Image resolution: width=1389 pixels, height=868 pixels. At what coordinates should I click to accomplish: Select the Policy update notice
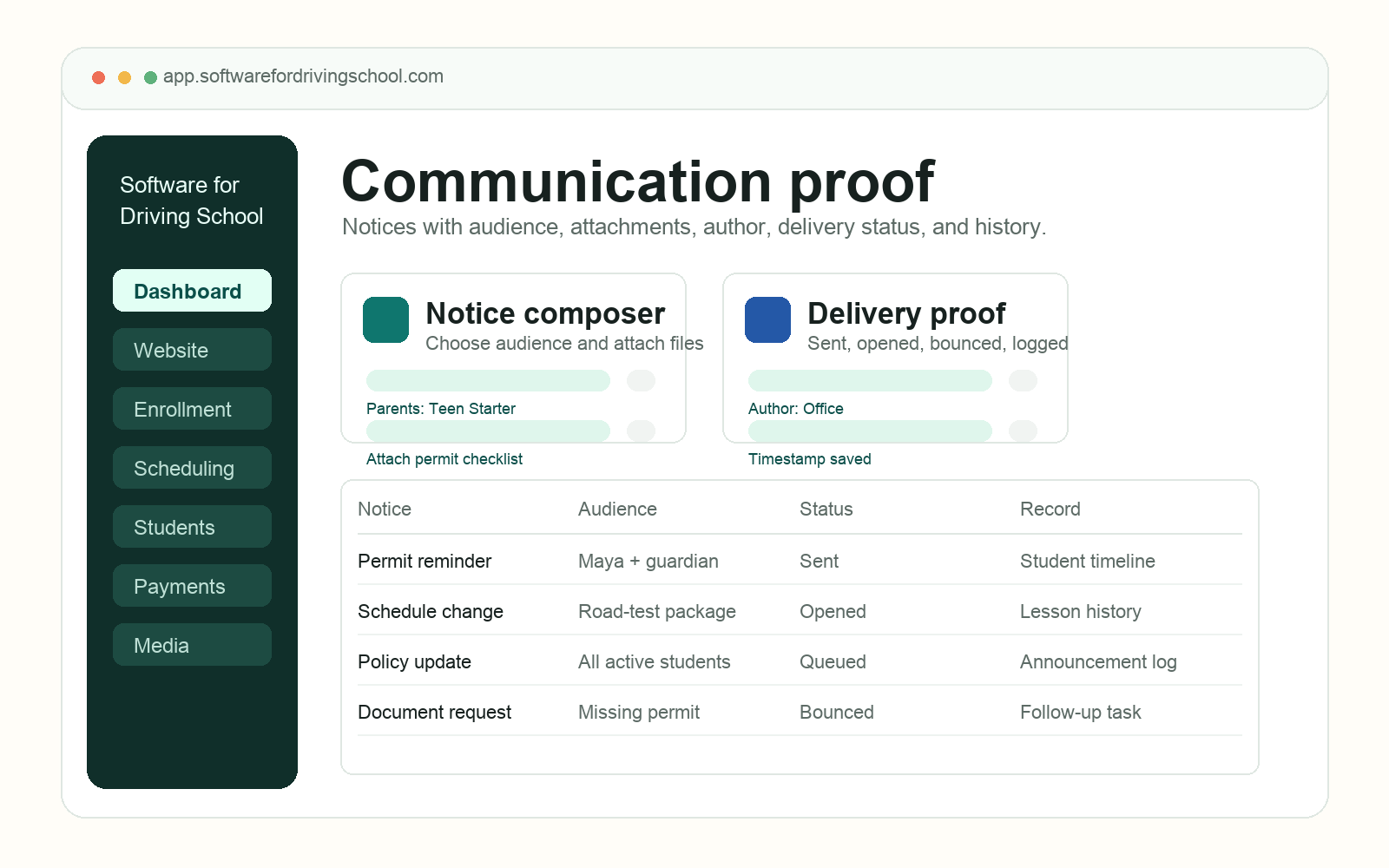tap(414, 662)
